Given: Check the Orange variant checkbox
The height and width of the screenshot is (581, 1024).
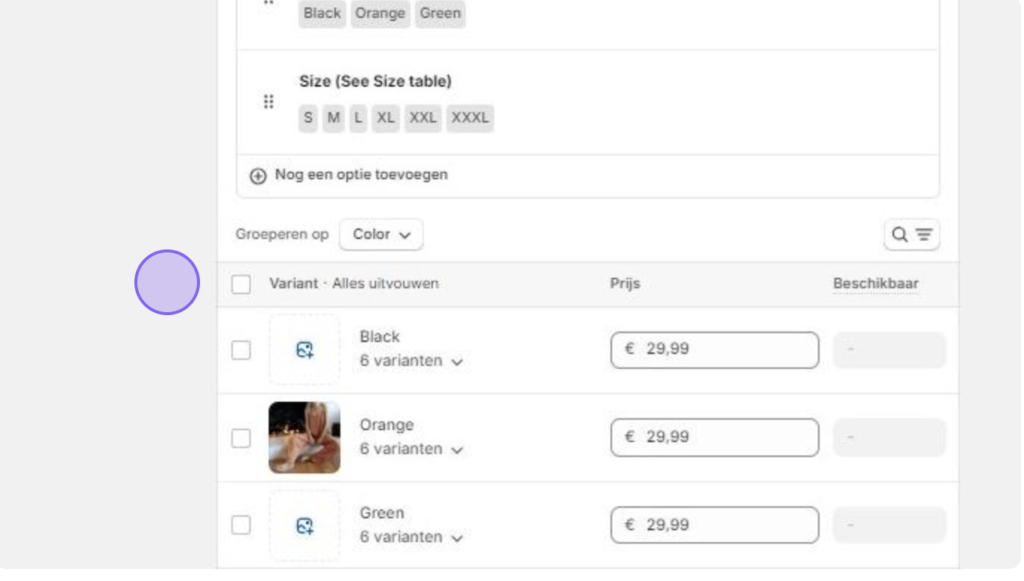Looking at the screenshot, I should click(241, 438).
